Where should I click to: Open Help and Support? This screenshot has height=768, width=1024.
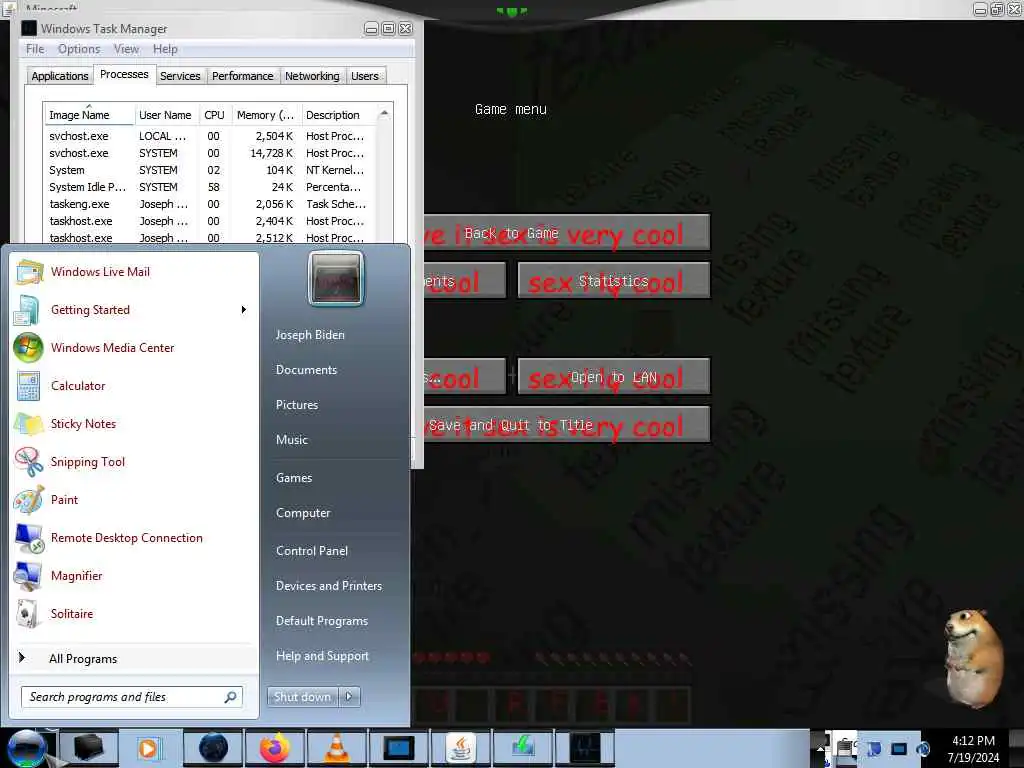[x=322, y=656]
